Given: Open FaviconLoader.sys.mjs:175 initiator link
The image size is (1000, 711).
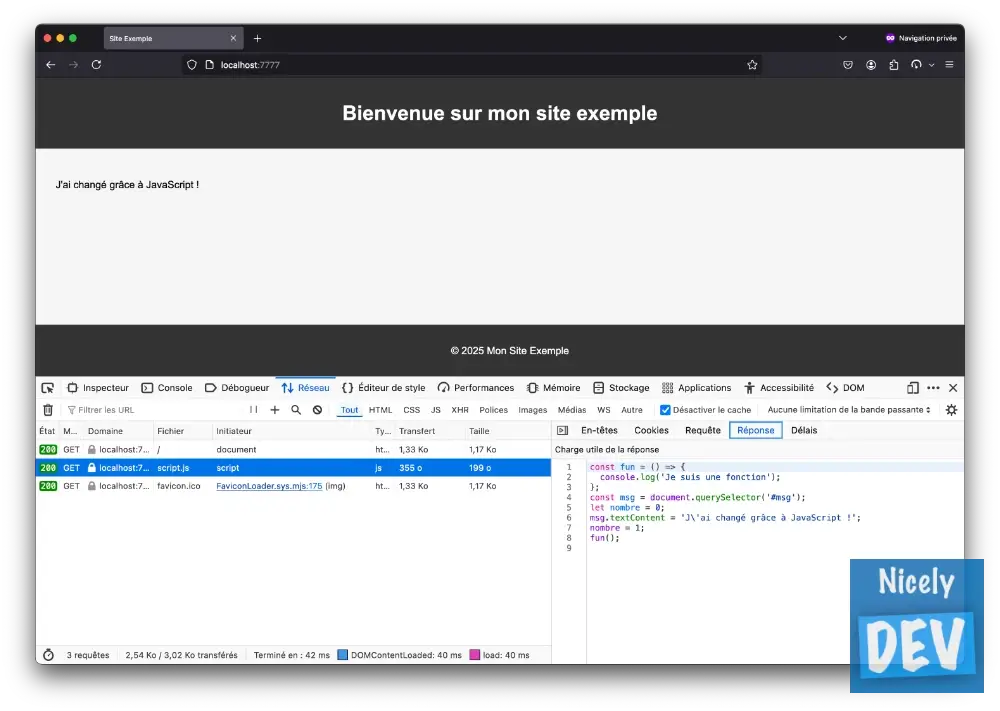Looking at the screenshot, I should (269, 486).
